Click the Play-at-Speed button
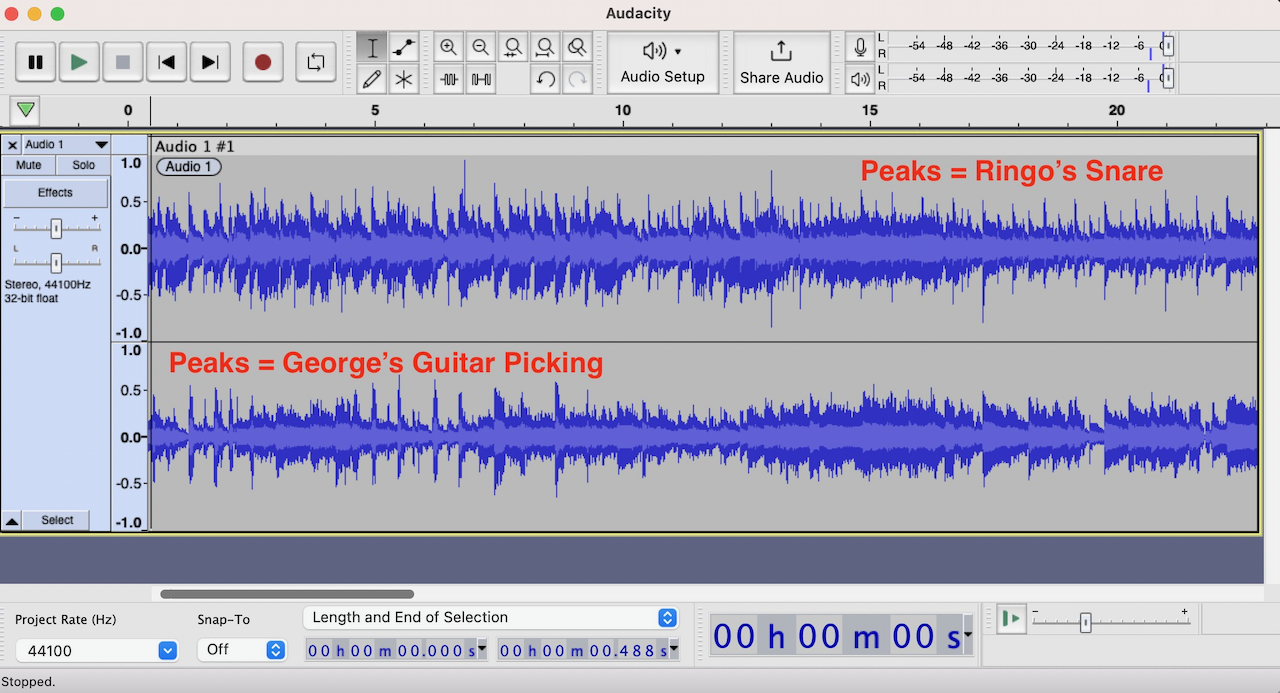The width and height of the screenshot is (1280, 693). click(1012, 619)
